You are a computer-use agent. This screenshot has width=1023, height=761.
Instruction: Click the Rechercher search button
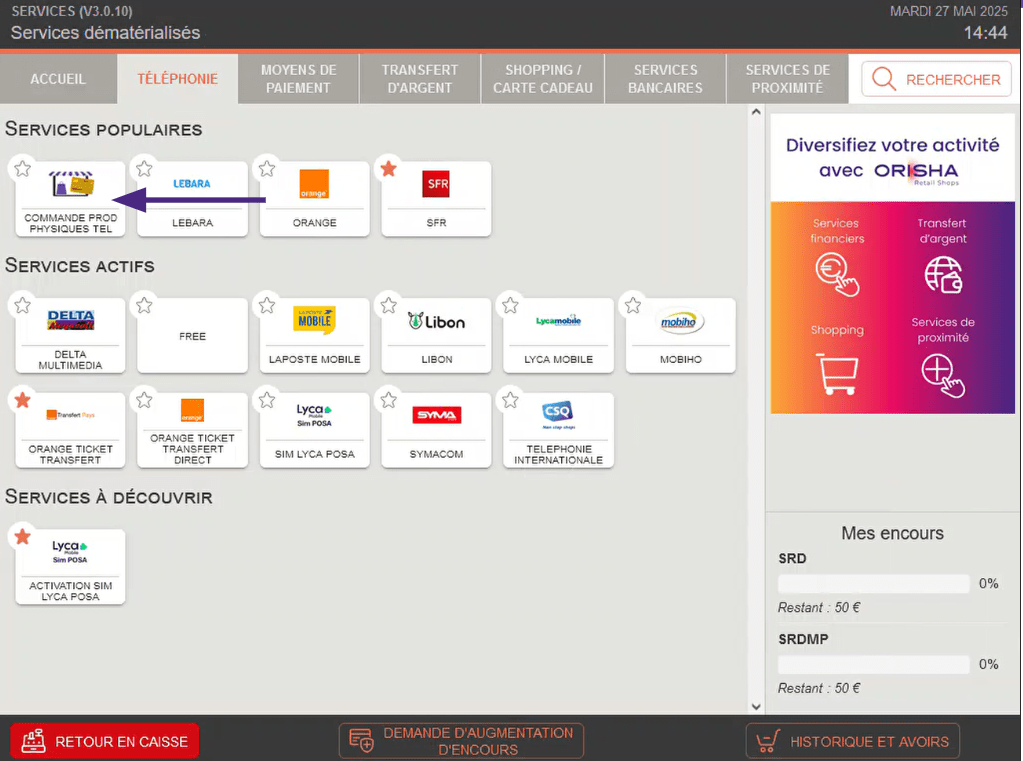pos(936,80)
